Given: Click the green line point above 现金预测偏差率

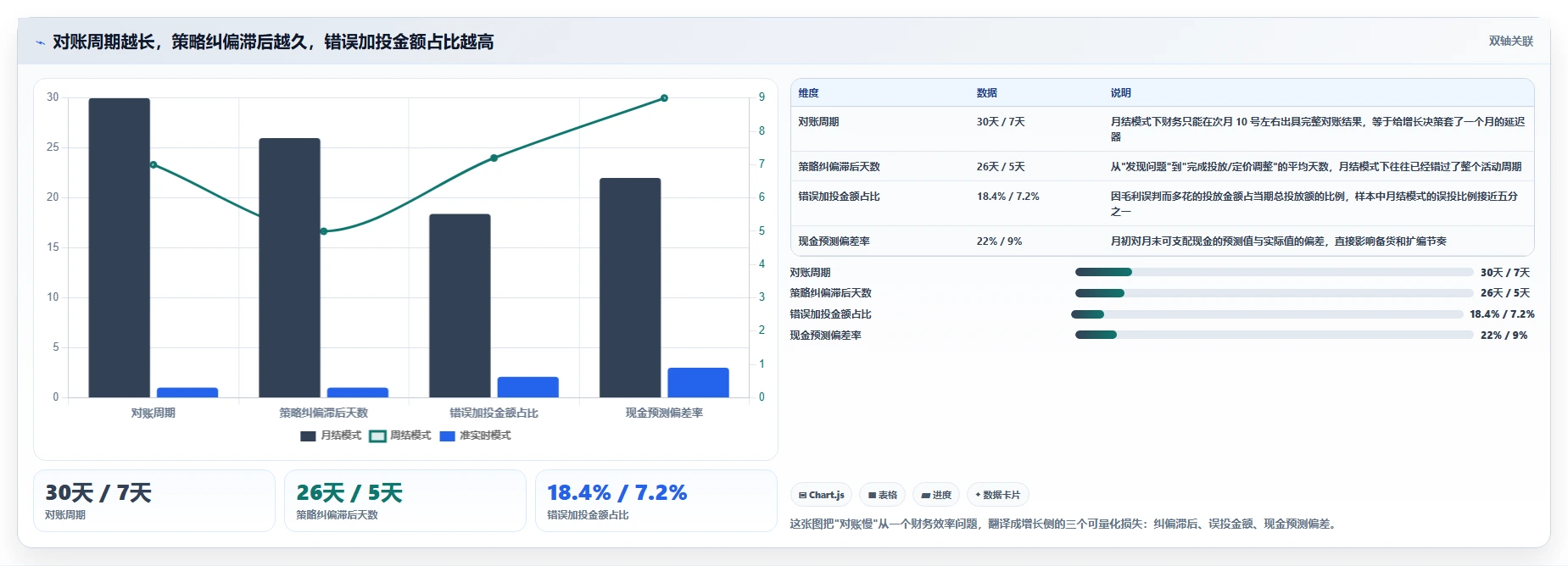Looking at the screenshot, I should click(x=664, y=98).
